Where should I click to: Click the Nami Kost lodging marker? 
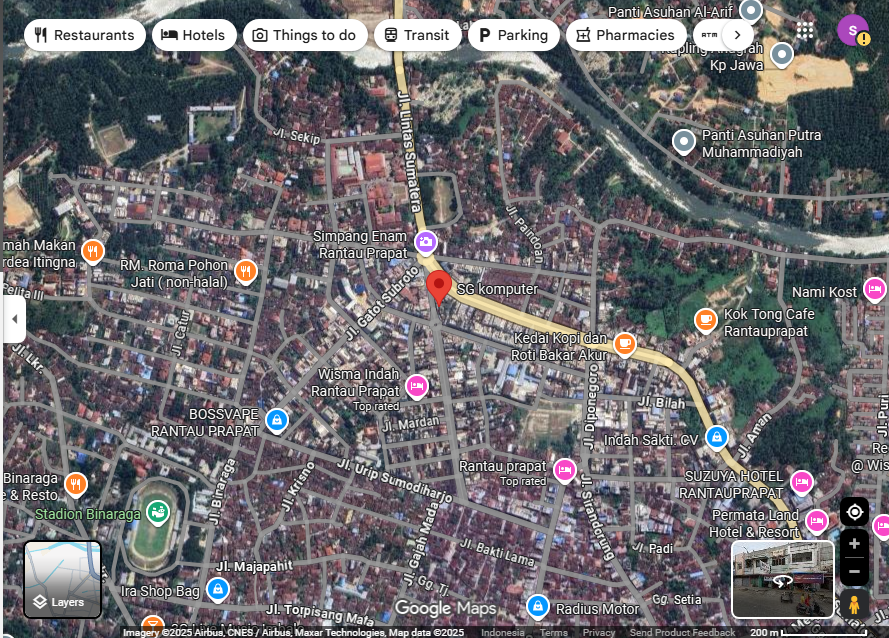point(874,290)
